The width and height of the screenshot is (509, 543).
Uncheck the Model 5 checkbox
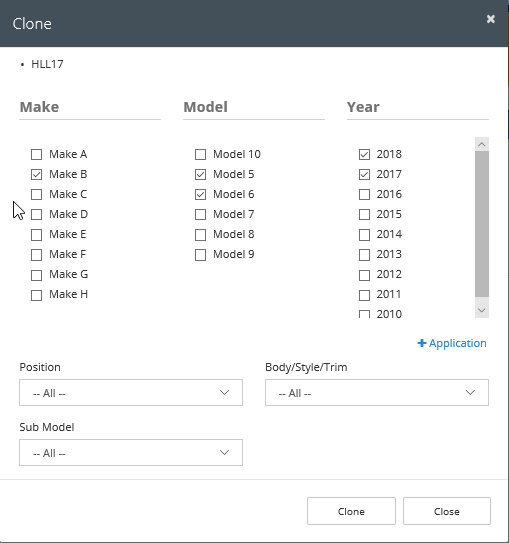point(200,175)
